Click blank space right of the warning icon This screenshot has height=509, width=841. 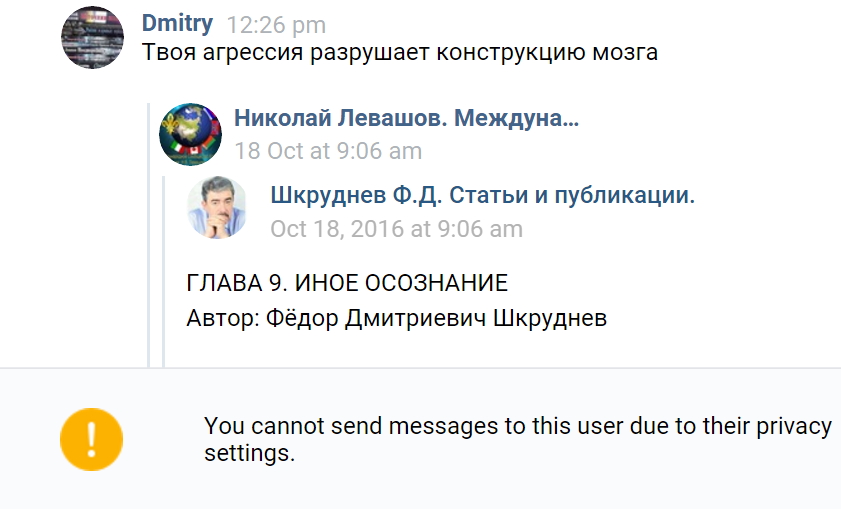pyautogui.click(x=164, y=439)
